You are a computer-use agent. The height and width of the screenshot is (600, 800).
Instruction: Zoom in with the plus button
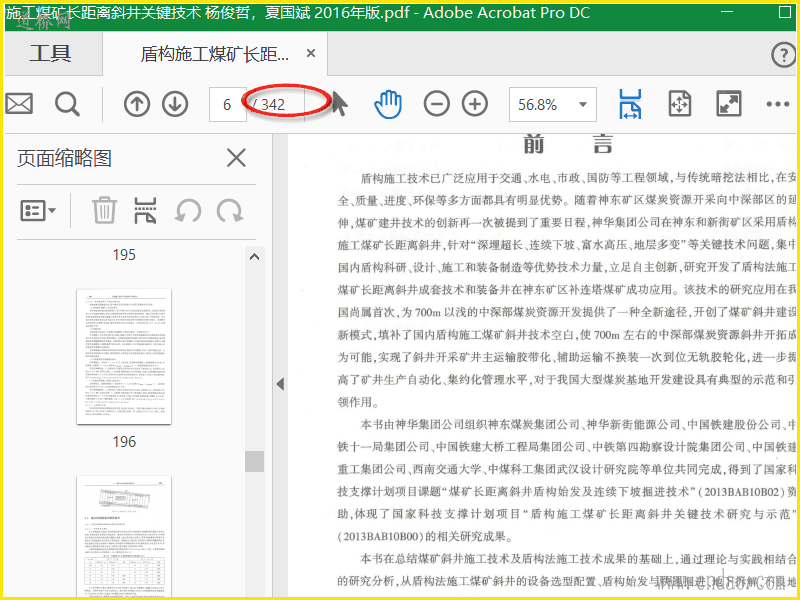click(474, 105)
